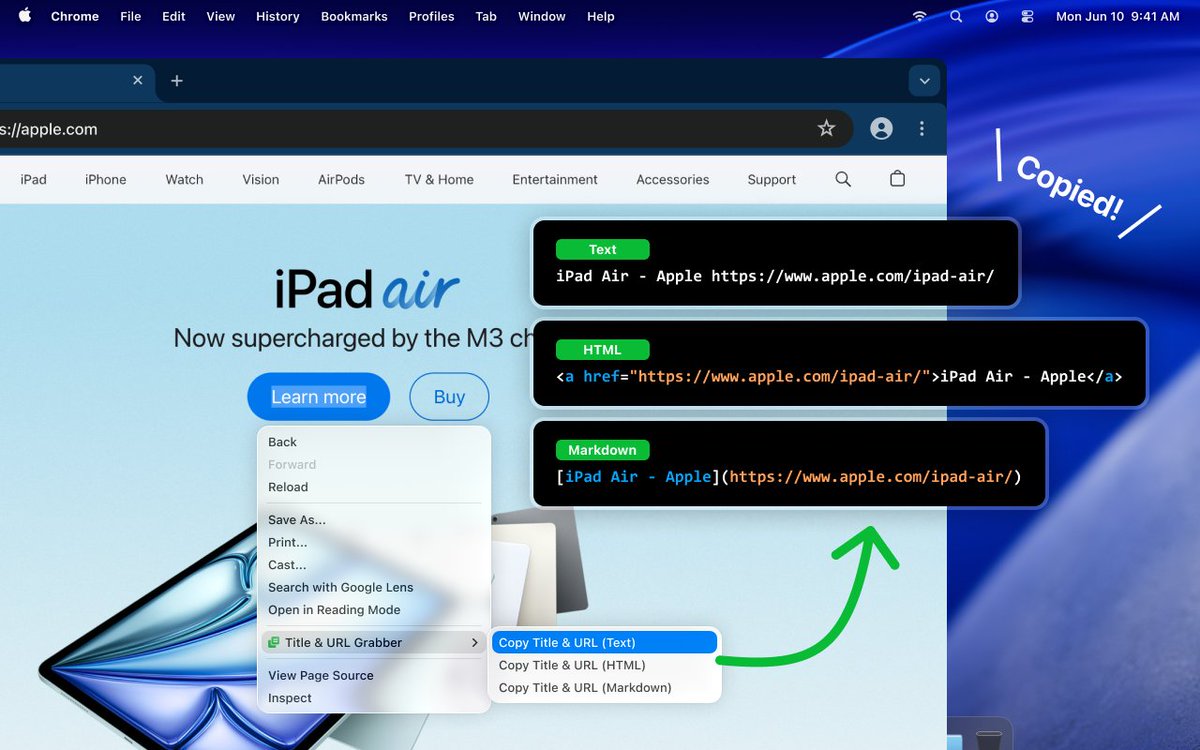Choose Back in context menu
1200x750 pixels.
click(x=374, y=442)
